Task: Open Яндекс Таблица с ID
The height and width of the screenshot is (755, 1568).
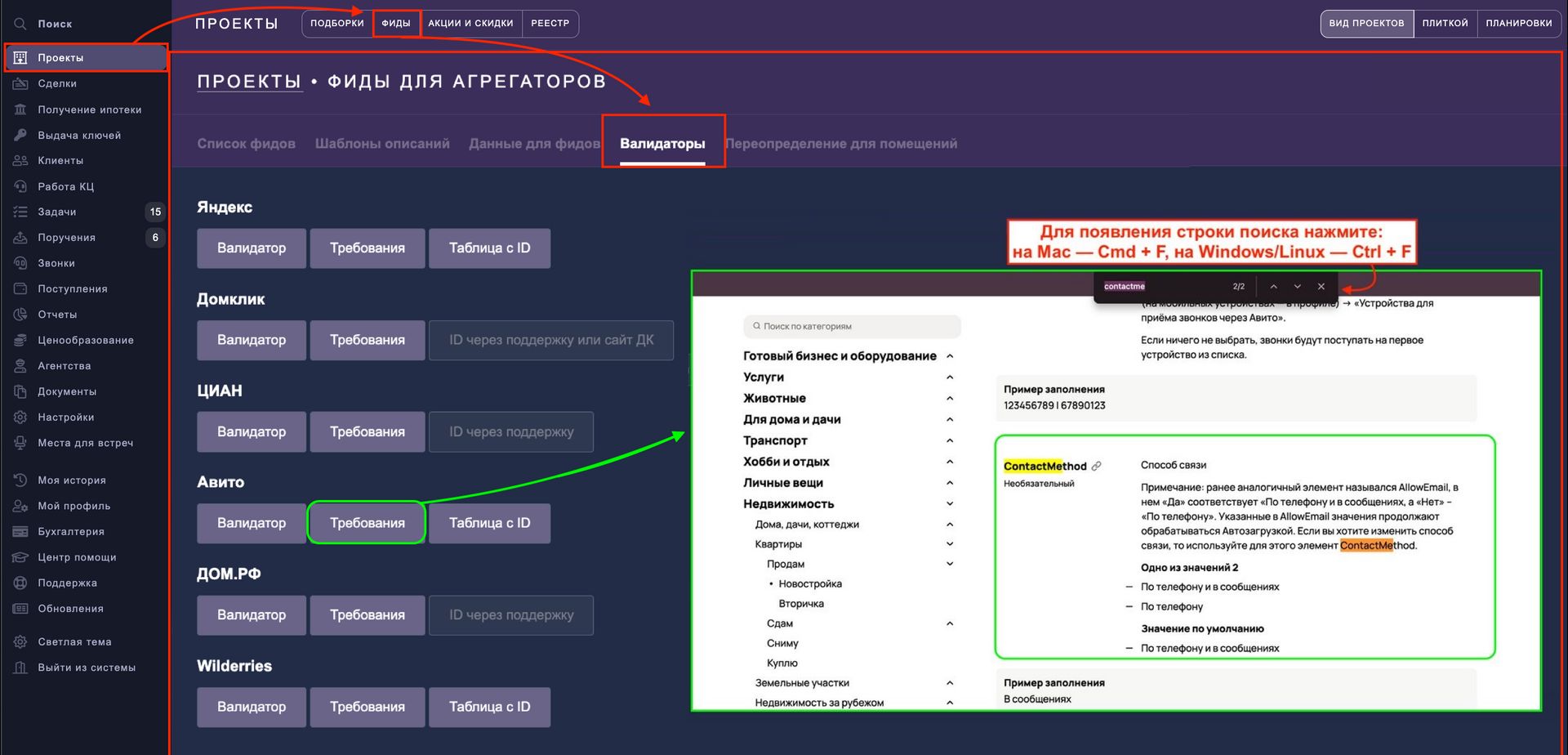Action: (x=490, y=248)
